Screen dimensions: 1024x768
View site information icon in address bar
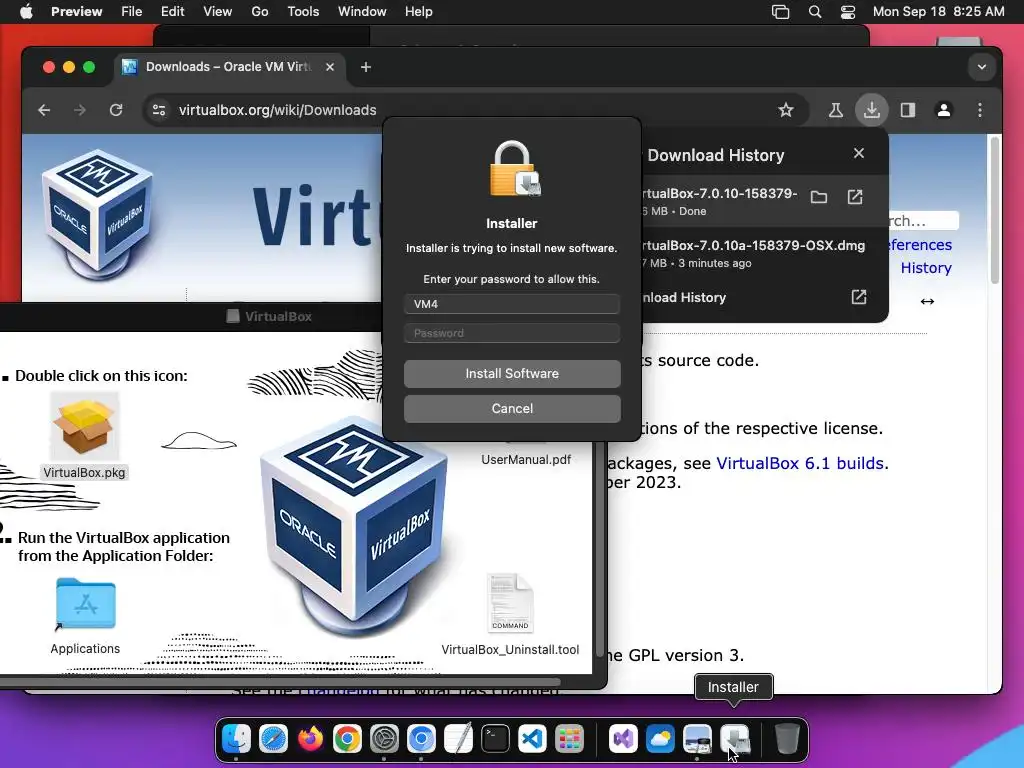[x=159, y=110]
